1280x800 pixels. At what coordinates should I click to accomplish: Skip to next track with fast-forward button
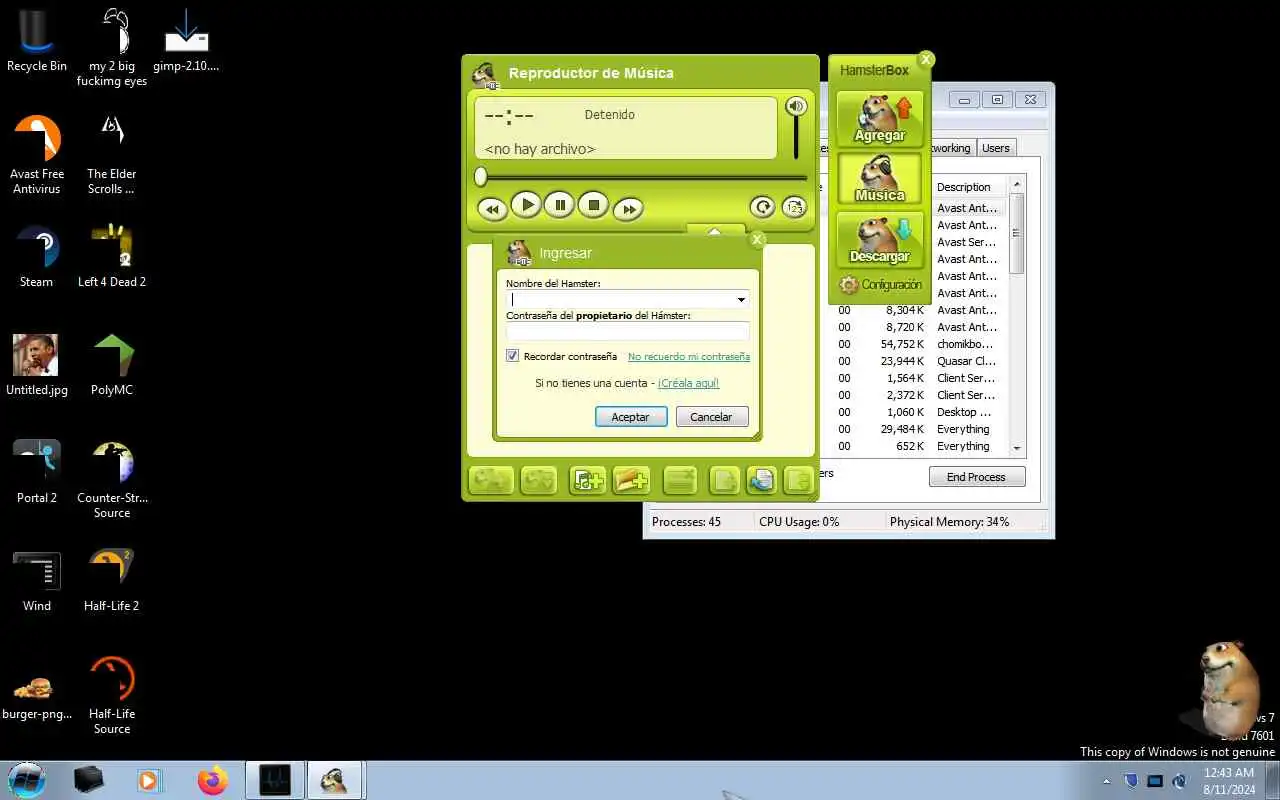[628, 209]
